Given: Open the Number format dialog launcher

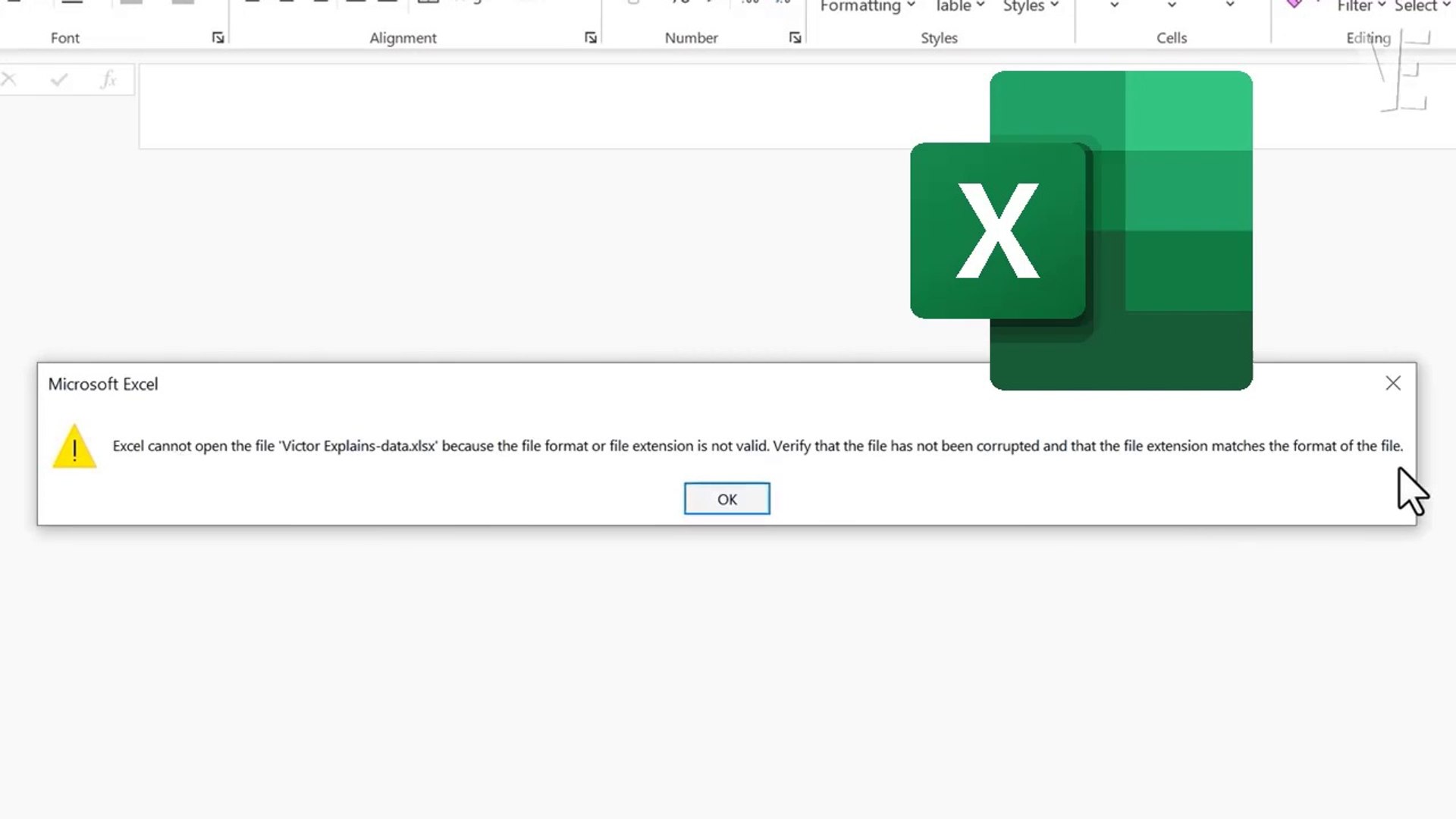Looking at the screenshot, I should 795,38.
